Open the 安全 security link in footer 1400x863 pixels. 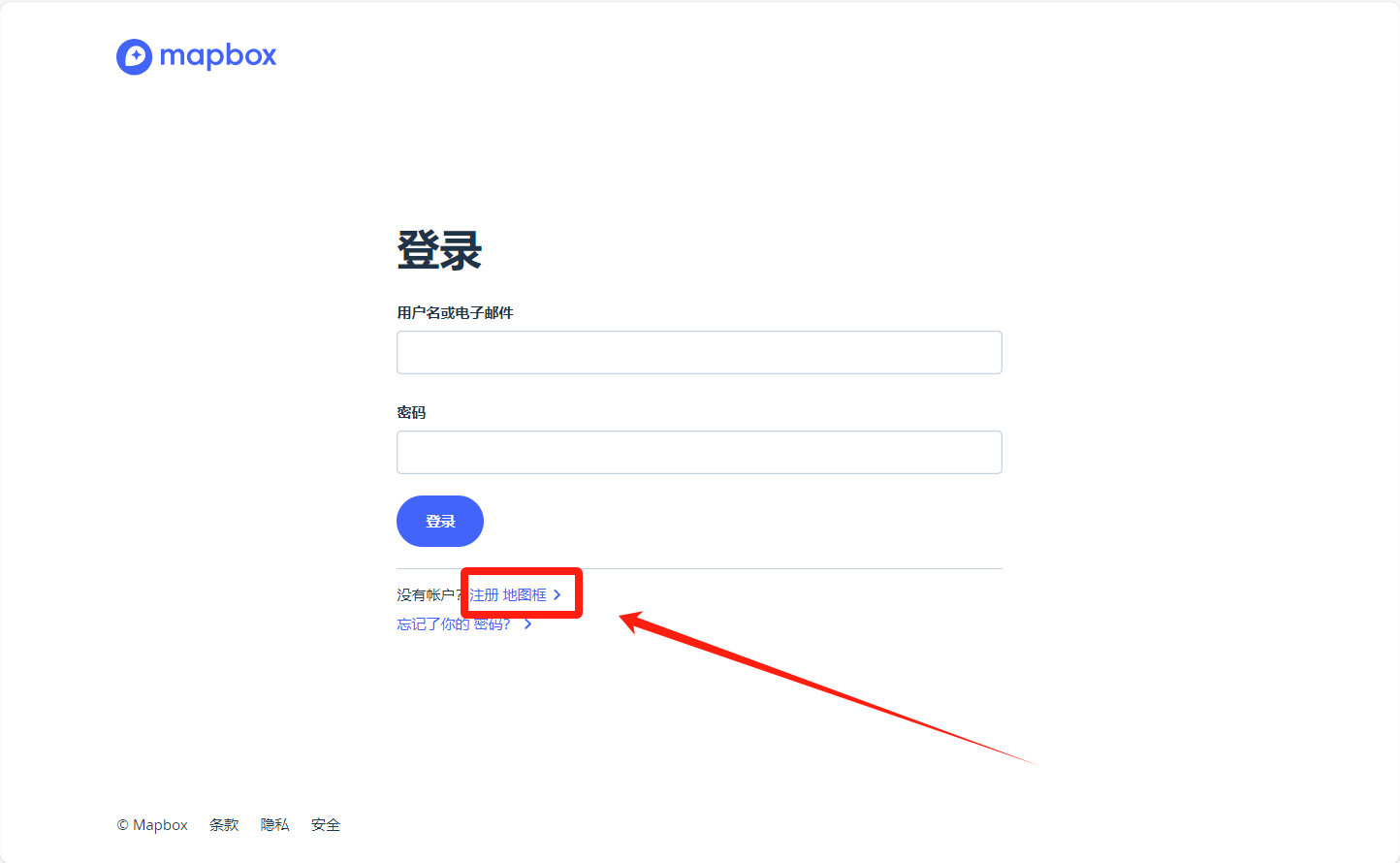(326, 825)
